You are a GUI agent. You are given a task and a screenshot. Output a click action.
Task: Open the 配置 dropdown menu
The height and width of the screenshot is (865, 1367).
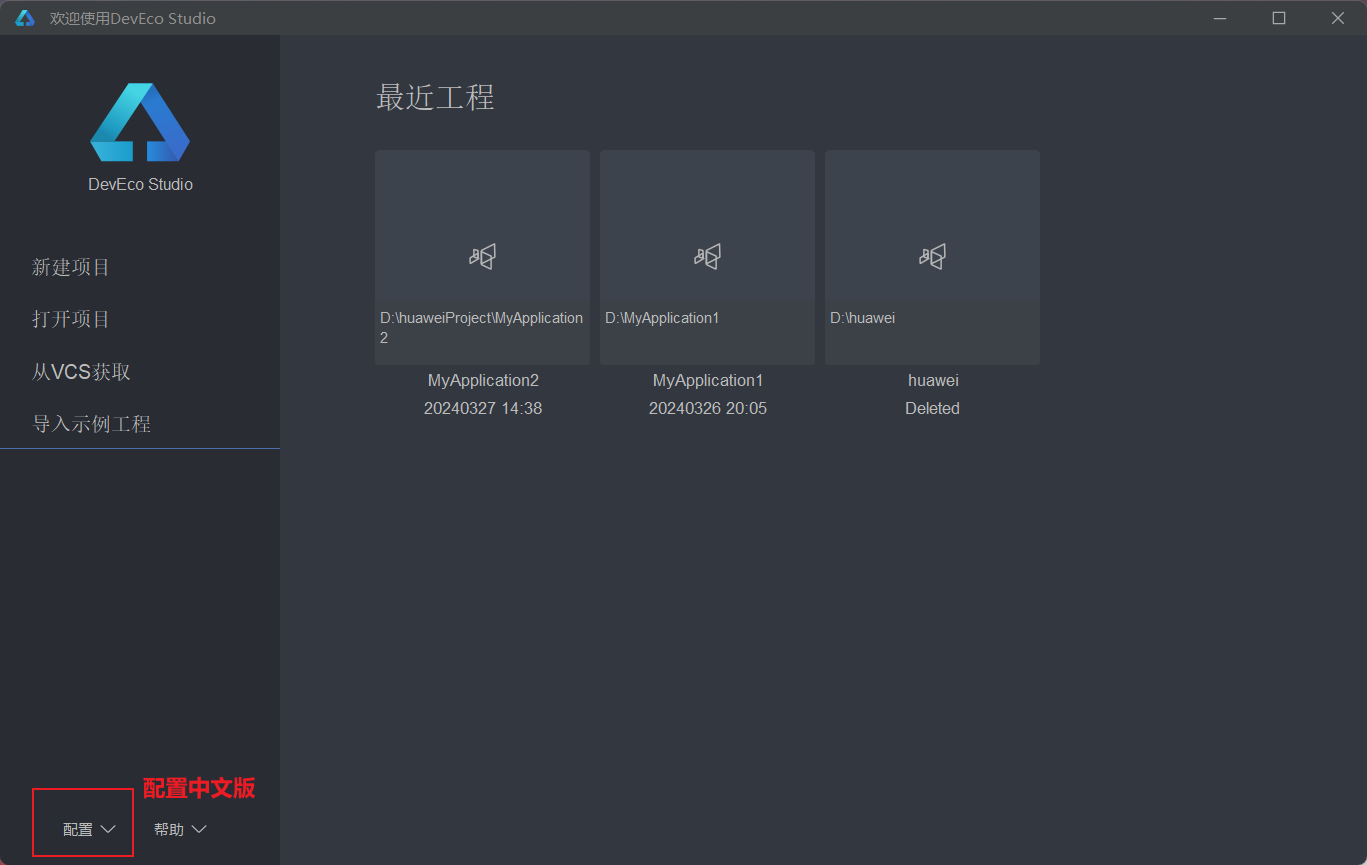point(90,829)
